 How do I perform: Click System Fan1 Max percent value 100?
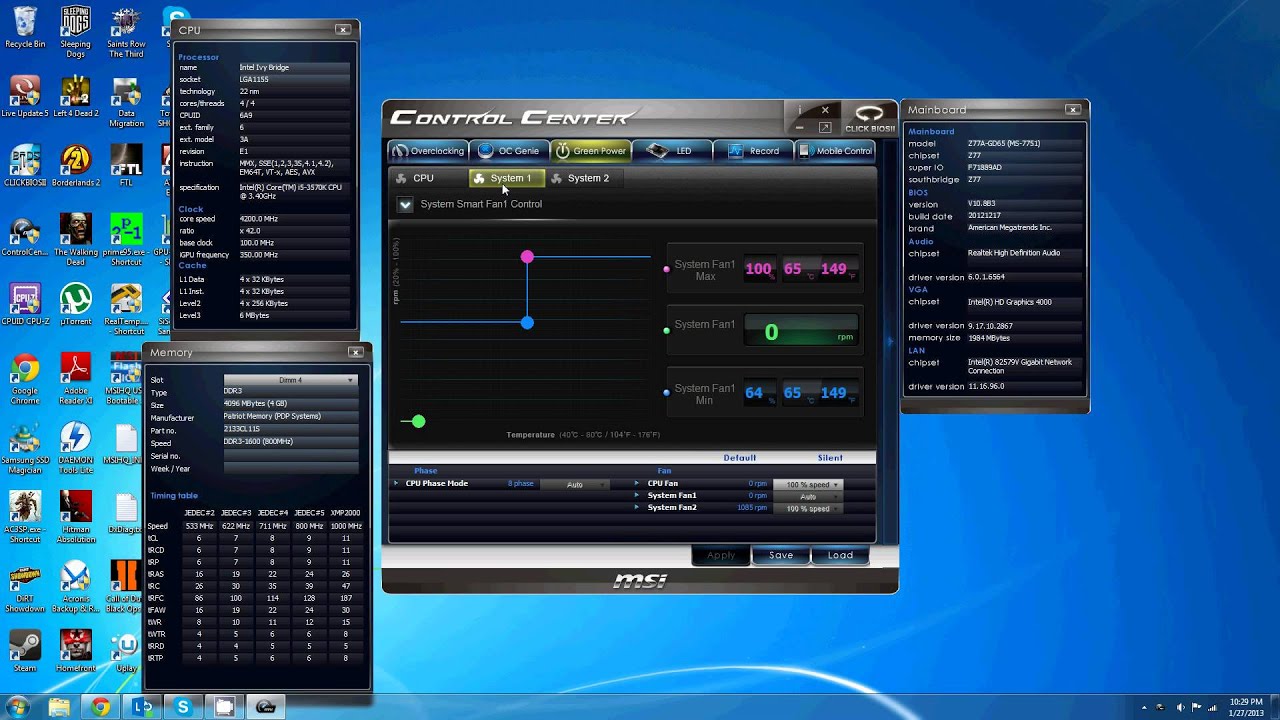coord(759,269)
